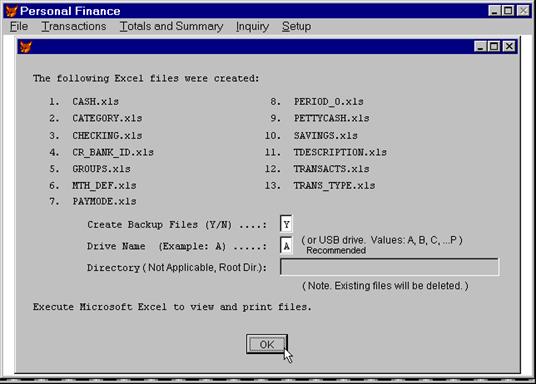Click the 'or USB drive. Values: A, B, C' hint
The height and width of the screenshot is (384, 536).
point(382,240)
